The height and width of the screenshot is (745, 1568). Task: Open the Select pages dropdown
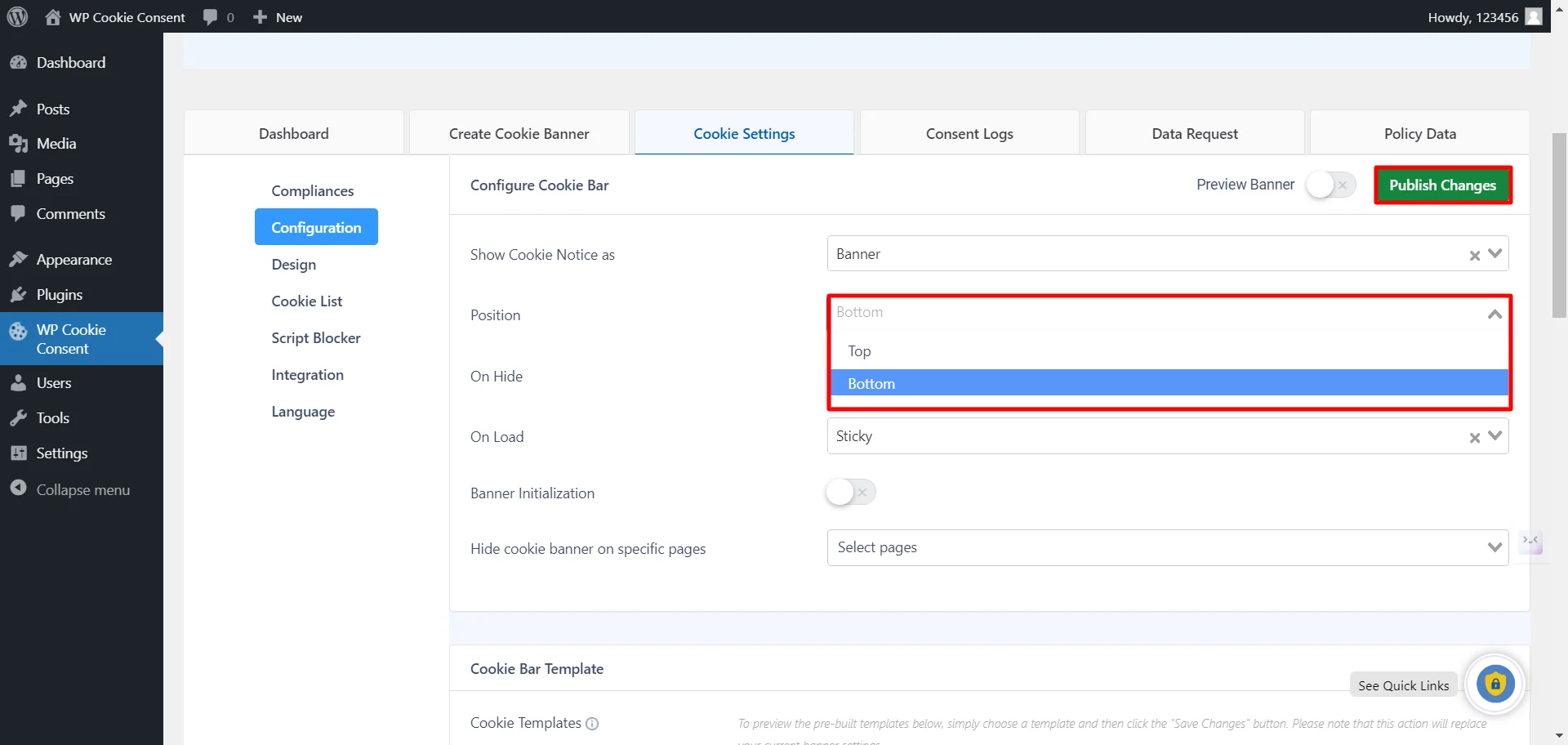click(1494, 547)
